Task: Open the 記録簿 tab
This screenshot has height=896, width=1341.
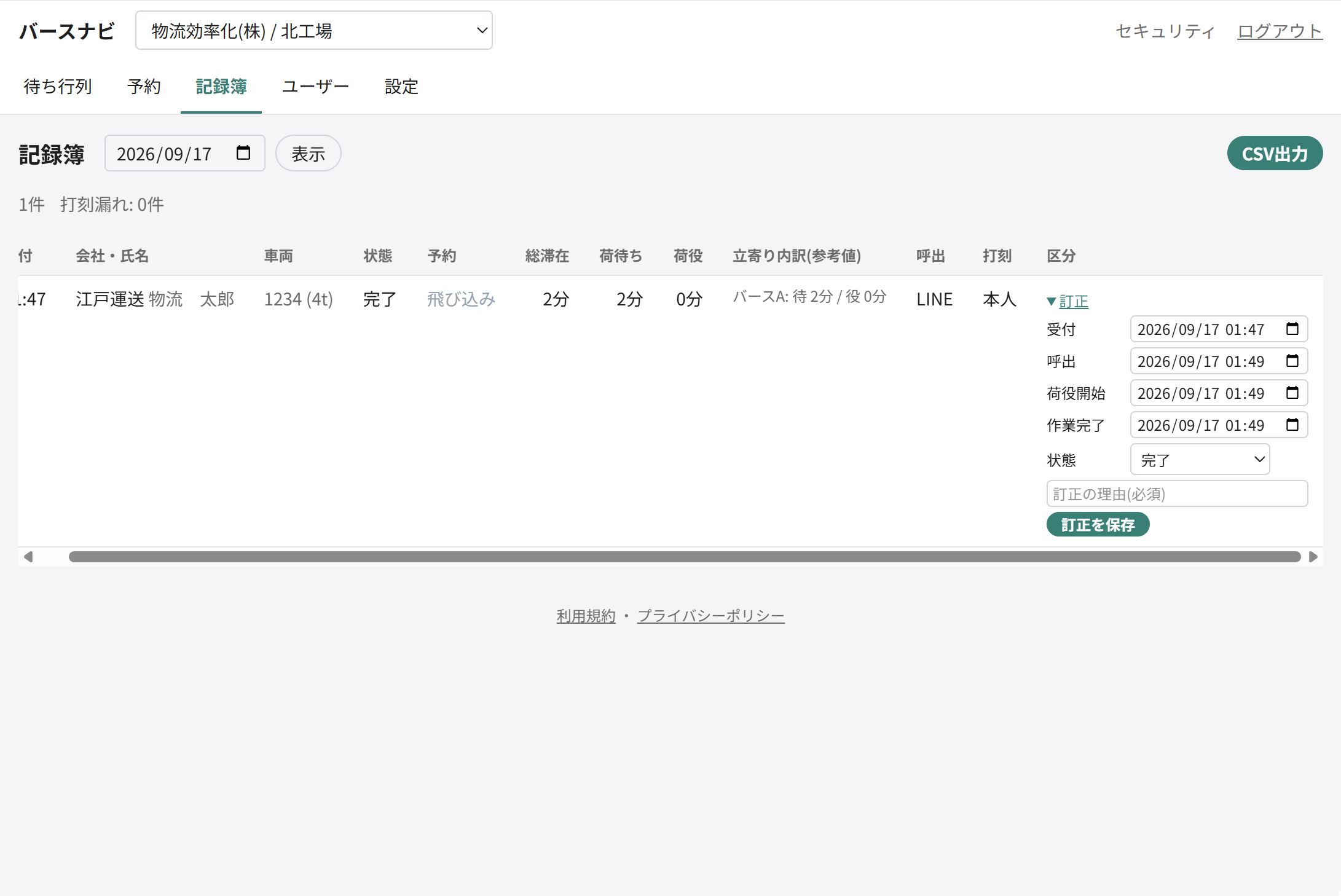Action: (x=221, y=87)
